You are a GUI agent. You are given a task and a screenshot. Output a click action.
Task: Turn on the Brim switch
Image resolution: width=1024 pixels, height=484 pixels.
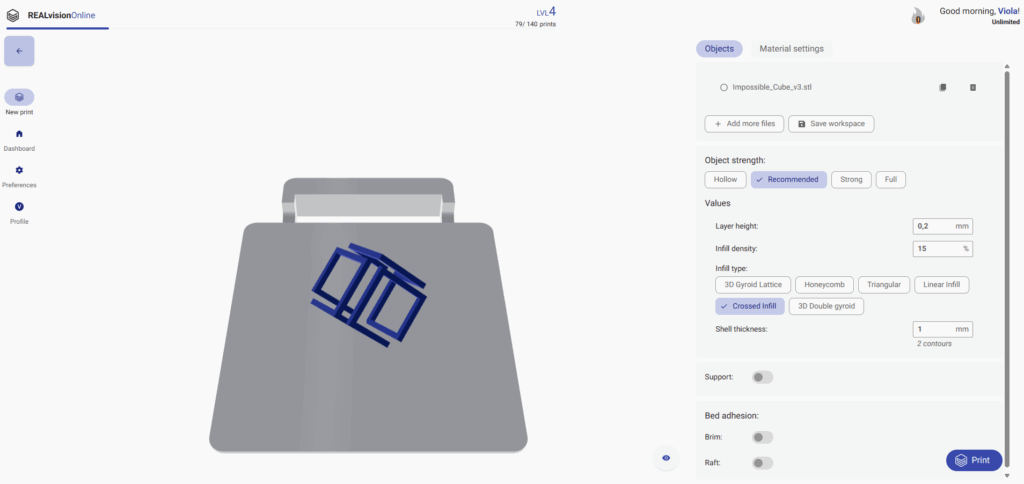(762, 437)
